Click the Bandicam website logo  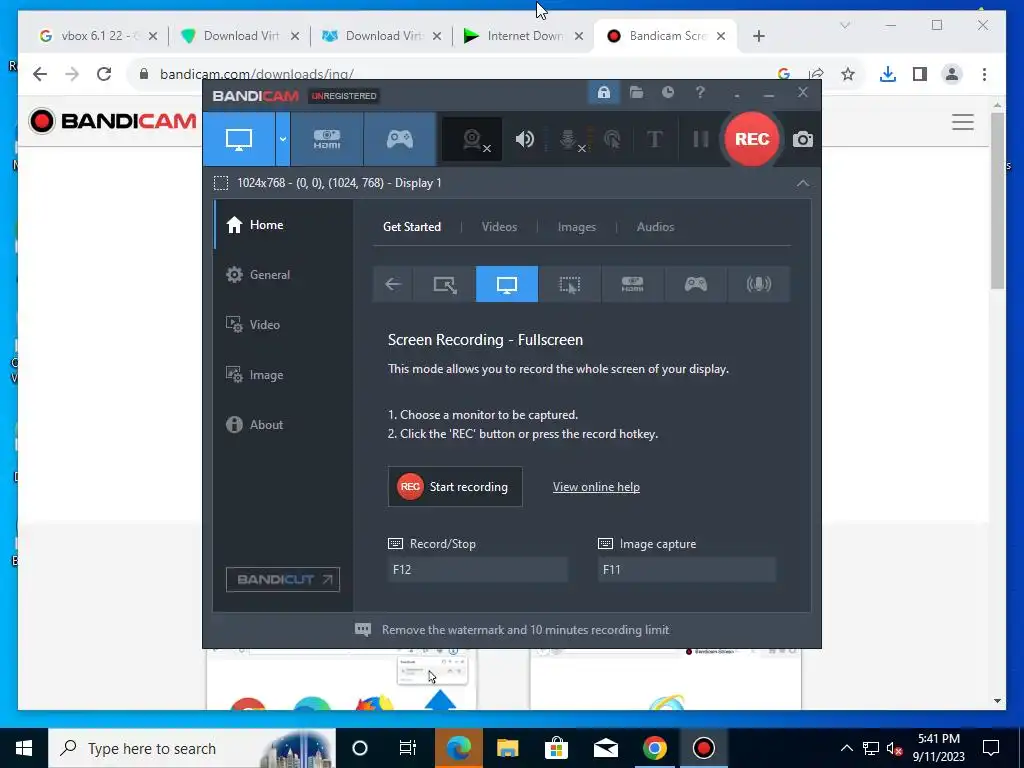click(x=112, y=121)
